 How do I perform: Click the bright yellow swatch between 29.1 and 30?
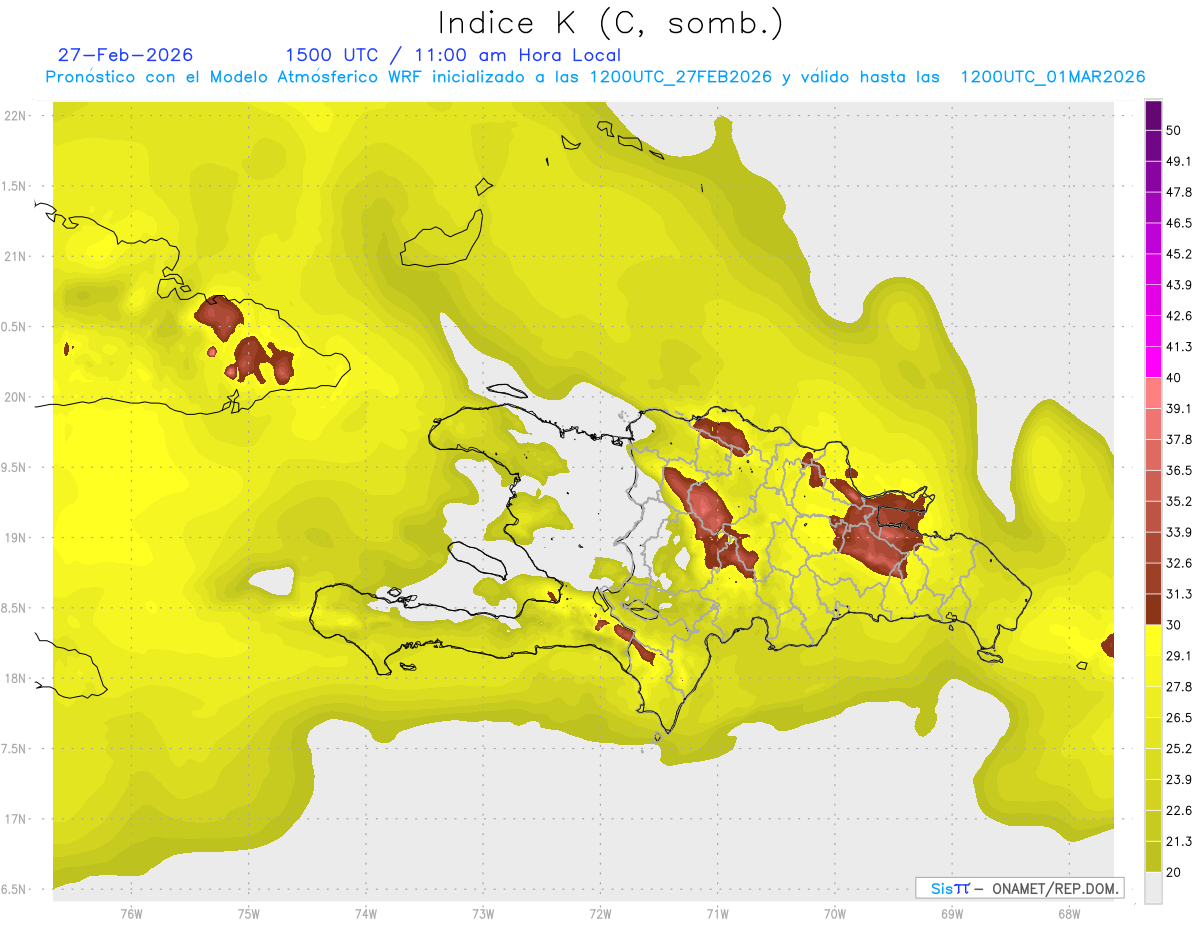(x=1154, y=640)
